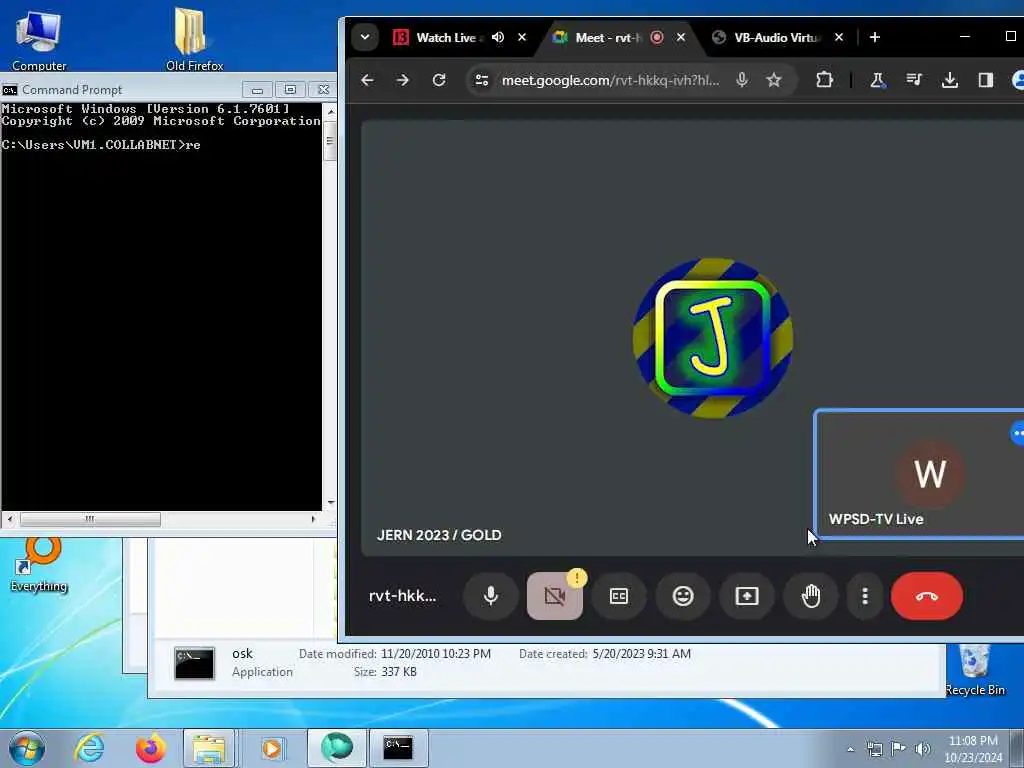Click the Command Prompt taskbar button
Screen dimensions: 1024x768
coord(398,748)
